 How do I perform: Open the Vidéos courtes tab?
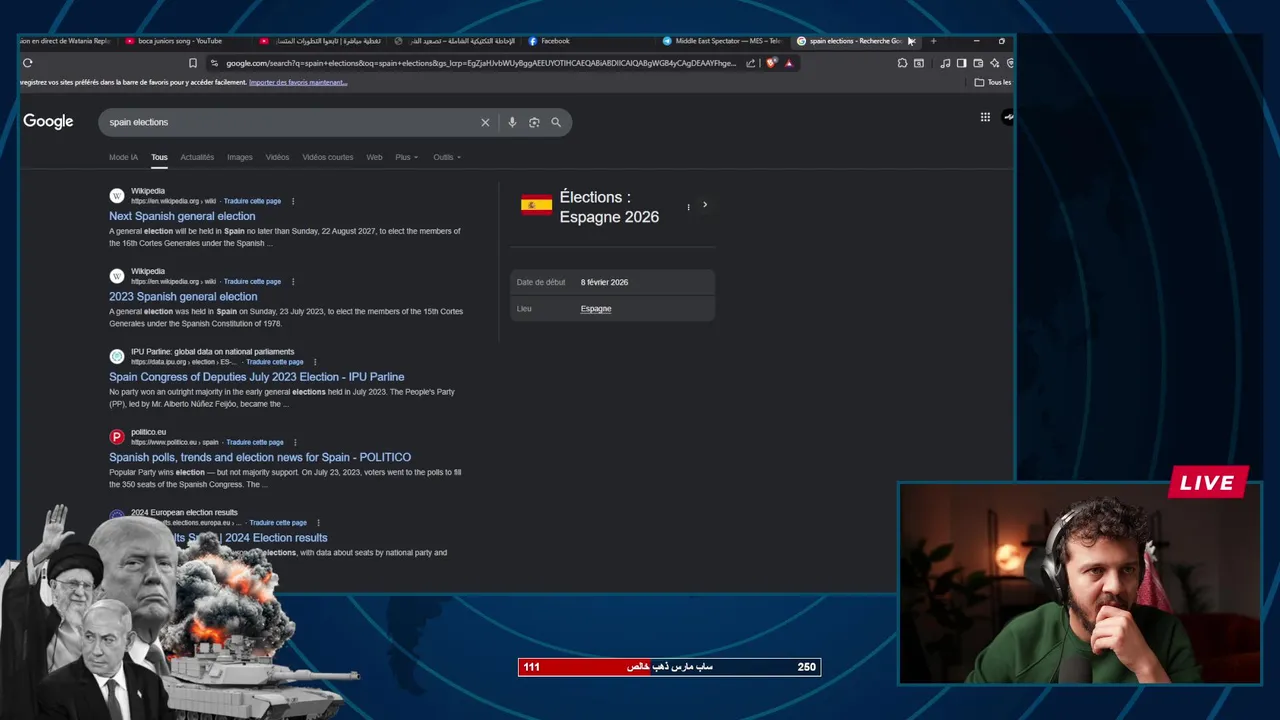click(x=328, y=157)
